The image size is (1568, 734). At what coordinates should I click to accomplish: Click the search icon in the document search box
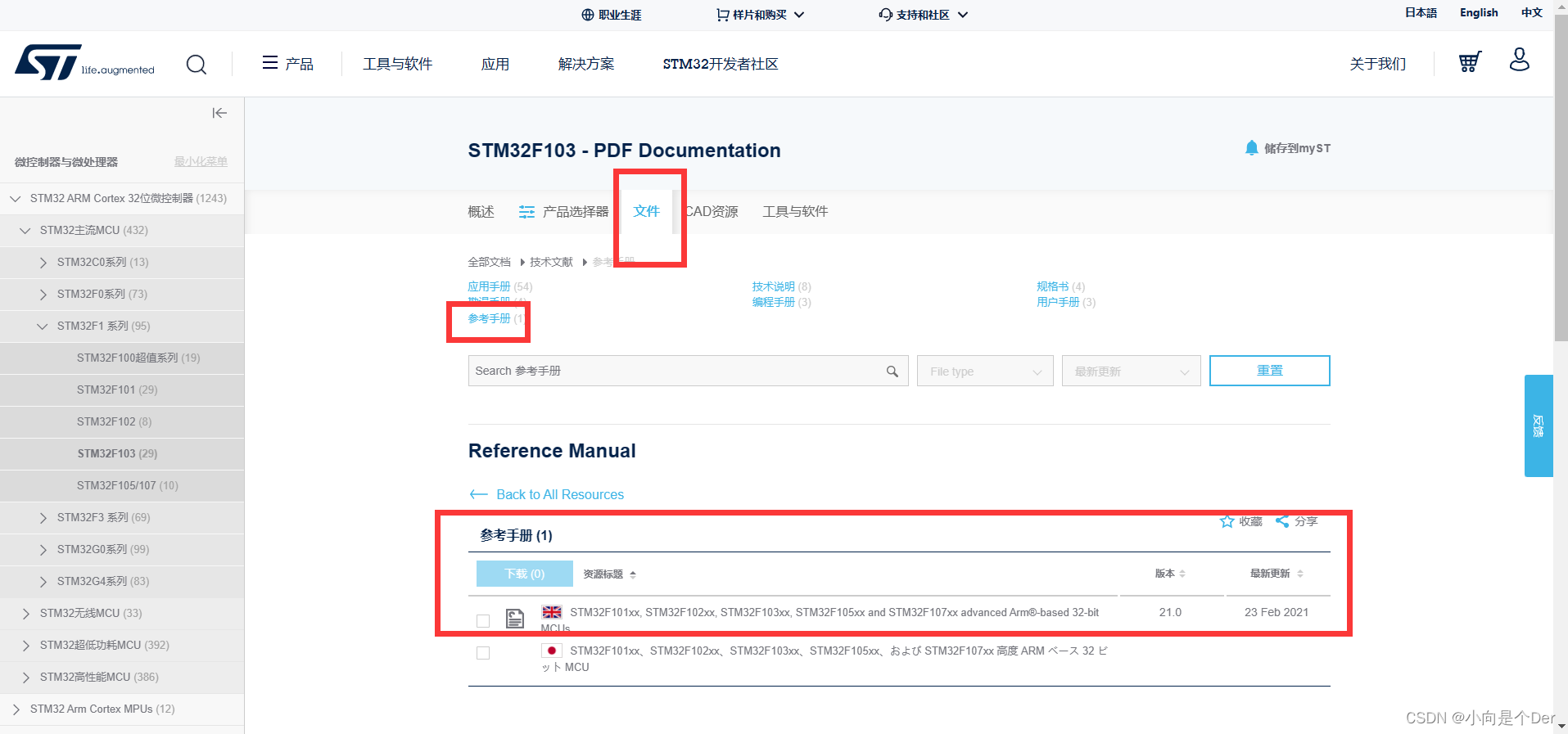point(892,372)
